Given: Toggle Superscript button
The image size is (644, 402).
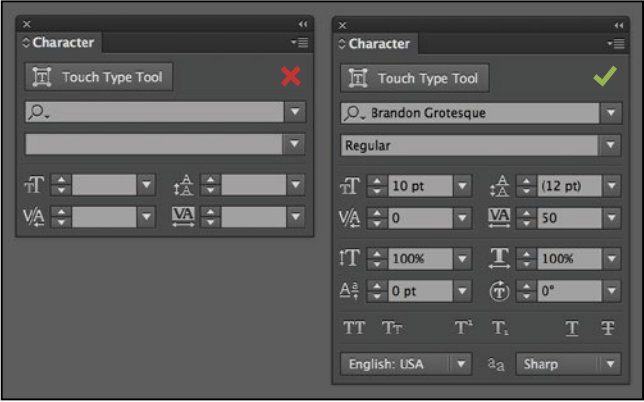Looking at the screenshot, I should click(464, 328).
